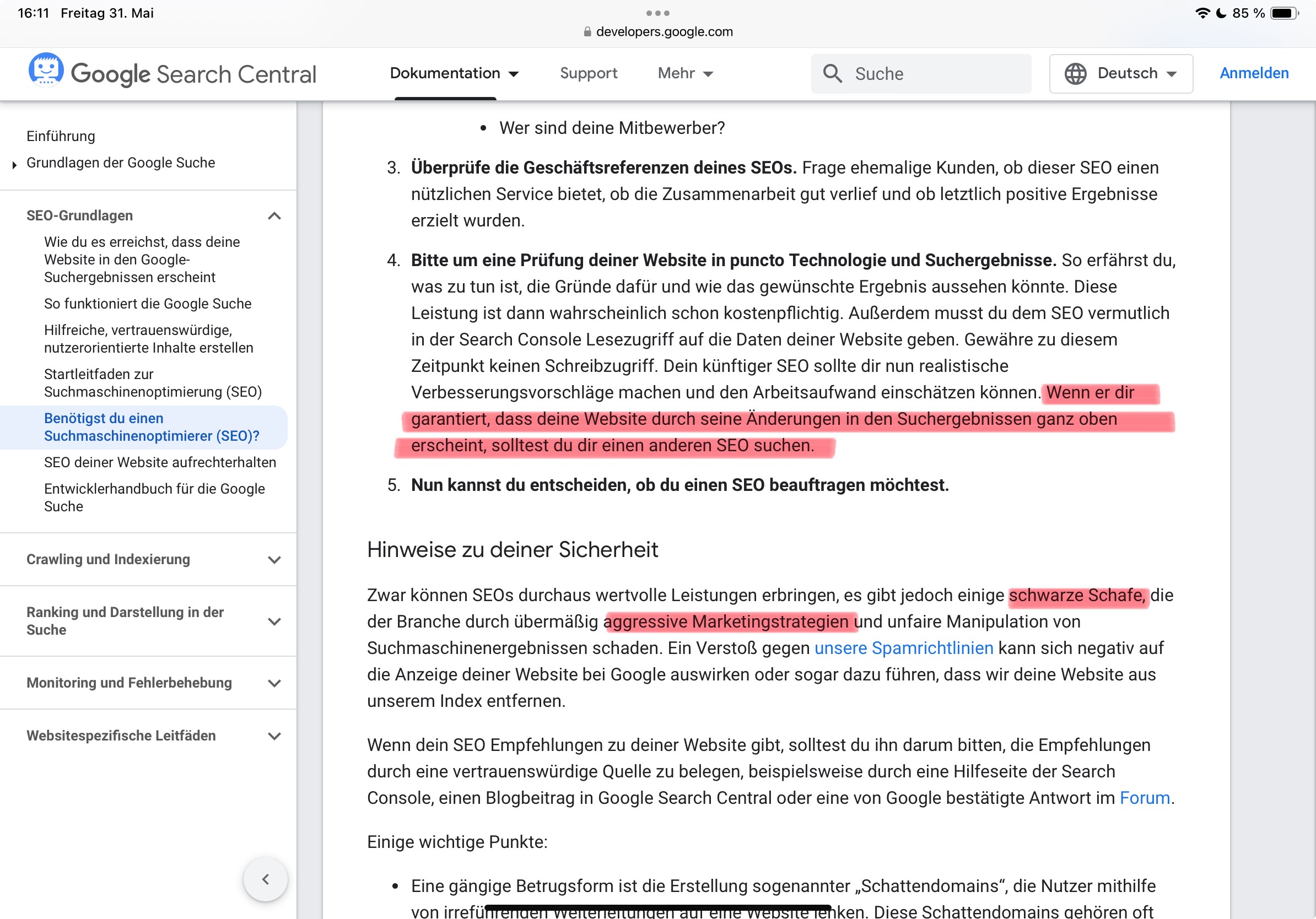Screen dimensions: 1316x919
Task: Expand Crawling und Indexierung section
Action: point(274,559)
